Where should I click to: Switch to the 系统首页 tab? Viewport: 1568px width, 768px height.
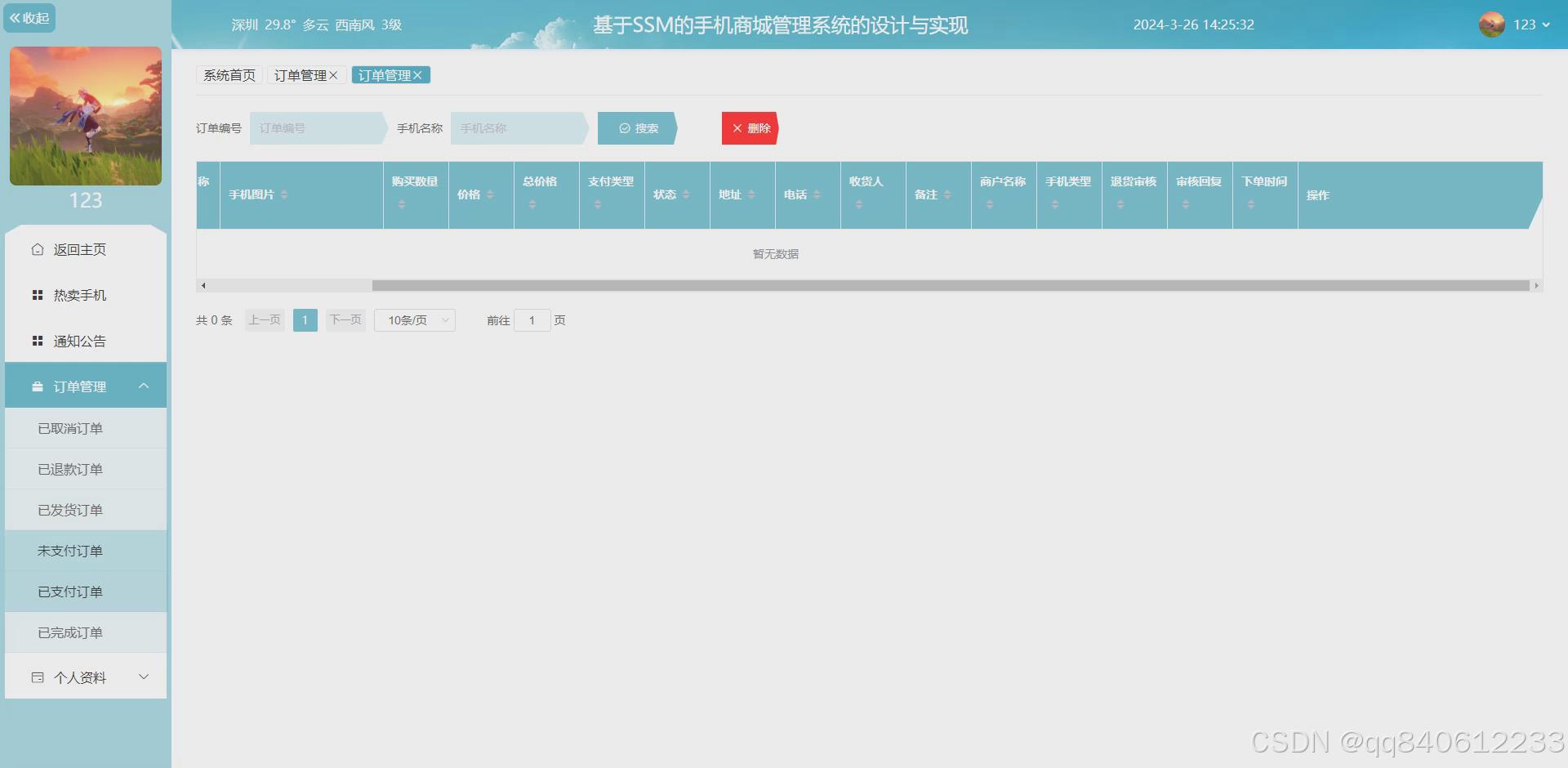pyautogui.click(x=228, y=74)
